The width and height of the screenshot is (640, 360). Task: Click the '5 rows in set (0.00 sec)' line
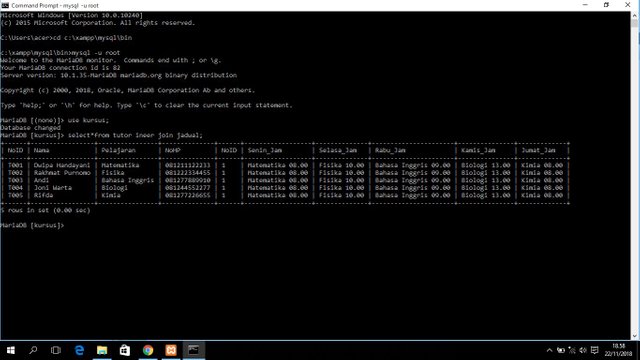point(45,210)
